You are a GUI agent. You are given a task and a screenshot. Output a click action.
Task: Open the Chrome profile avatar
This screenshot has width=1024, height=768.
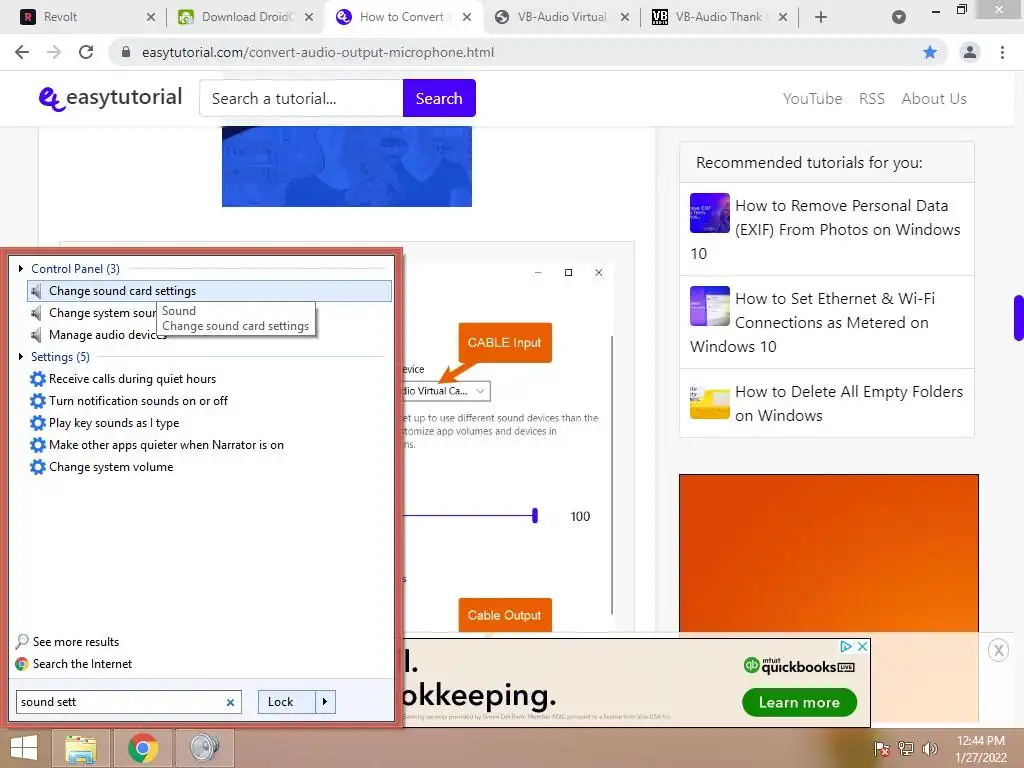(970, 52)
